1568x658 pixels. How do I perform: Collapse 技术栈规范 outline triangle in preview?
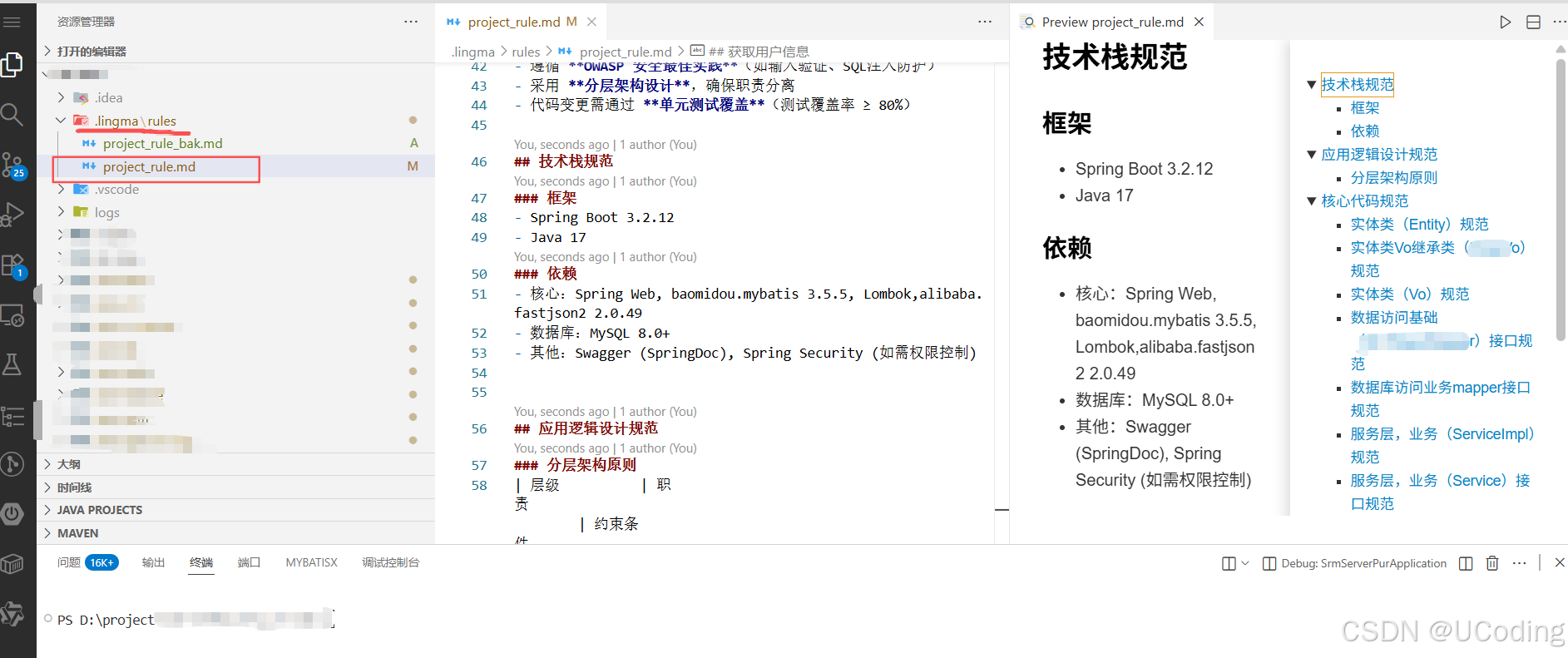(x=1312, y=85)
